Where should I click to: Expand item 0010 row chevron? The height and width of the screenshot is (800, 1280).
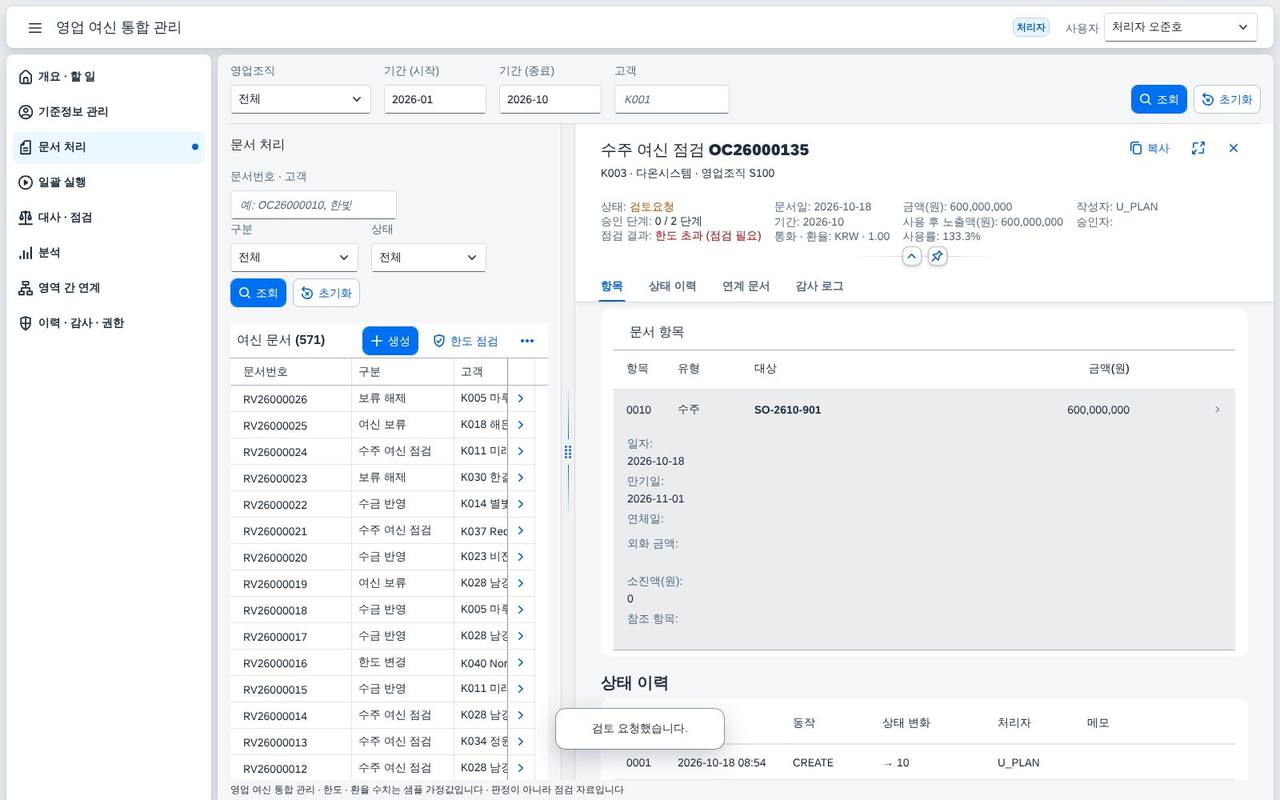1217,410
